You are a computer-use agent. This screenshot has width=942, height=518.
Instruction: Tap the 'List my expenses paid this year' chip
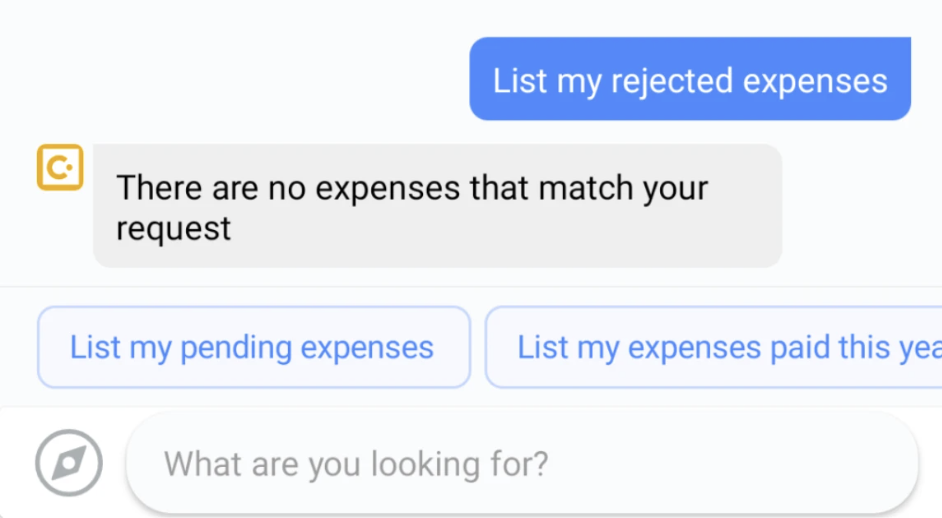[714, 347]
